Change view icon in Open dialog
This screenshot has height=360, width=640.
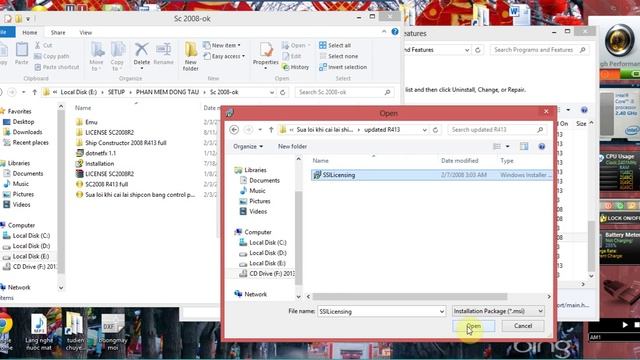click(497, 147)
